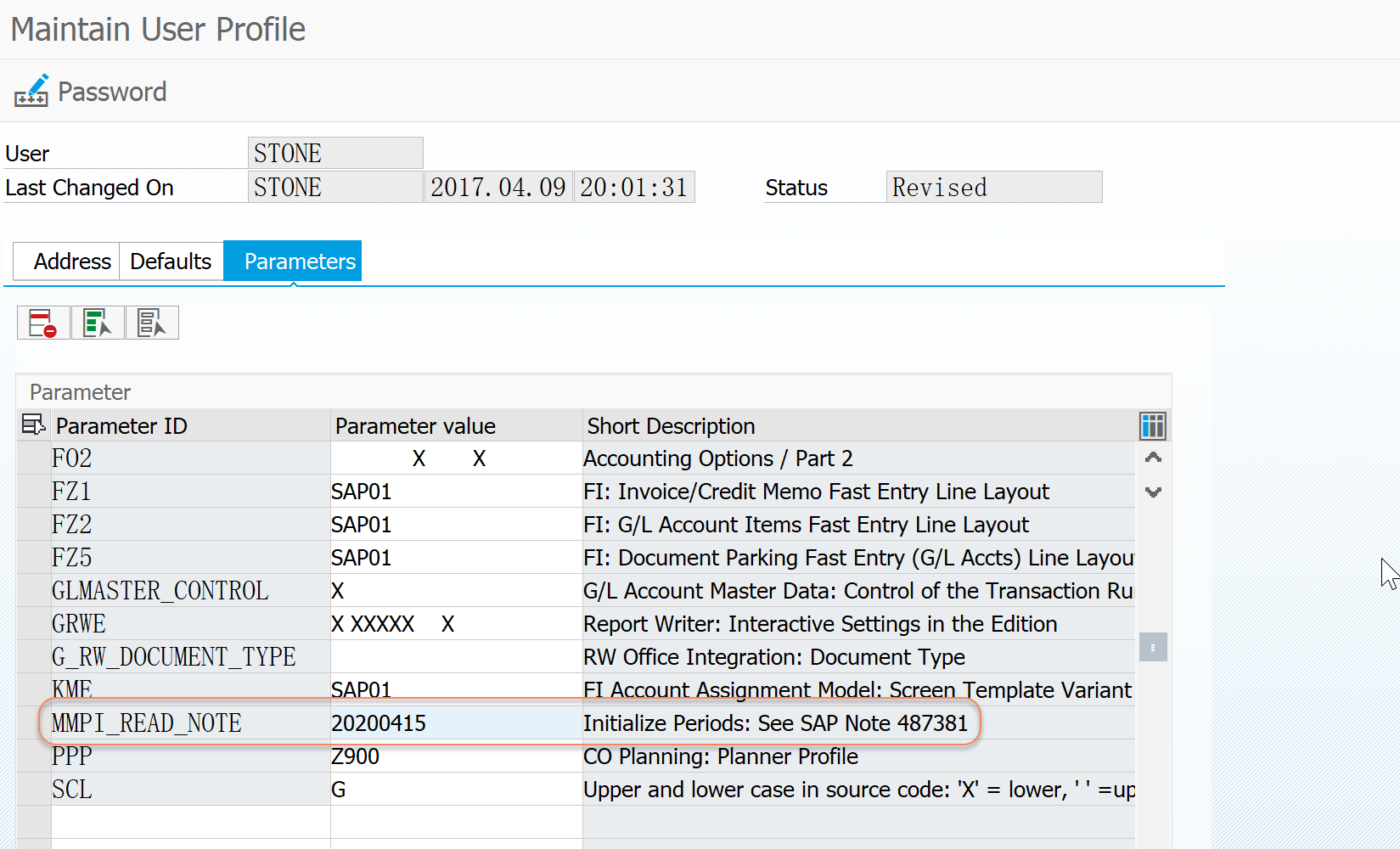The height and width of the screenshot is (849, 1400).
Task: Click the Delete Row icon in the Parameters toolbar
Action: [x=42, y=323]
